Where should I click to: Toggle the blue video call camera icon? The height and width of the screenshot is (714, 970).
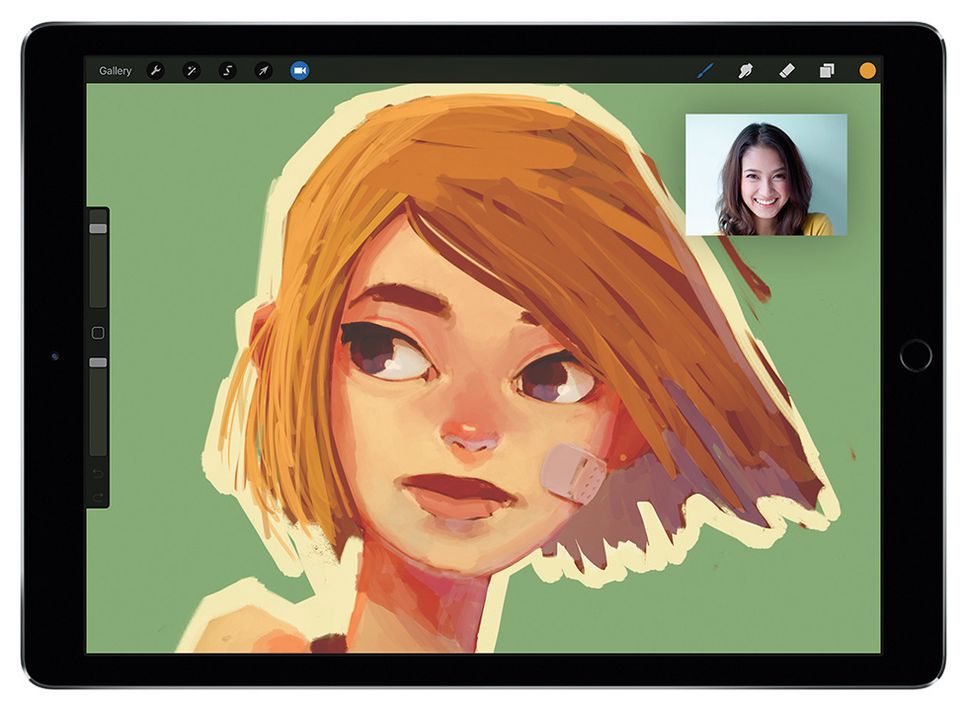(x=298, y=70)
